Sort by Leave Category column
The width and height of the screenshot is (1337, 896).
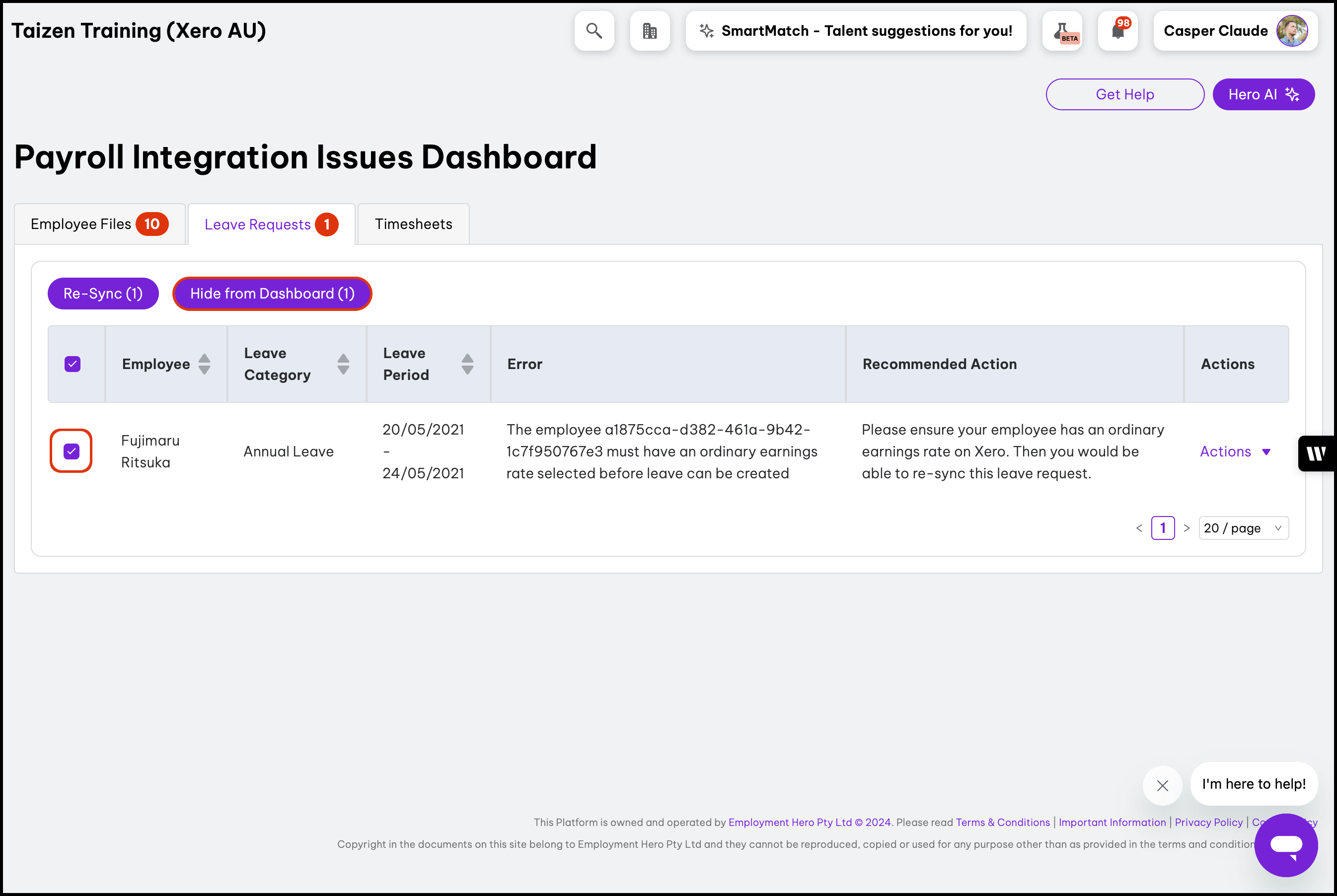(x=343, y=364)
